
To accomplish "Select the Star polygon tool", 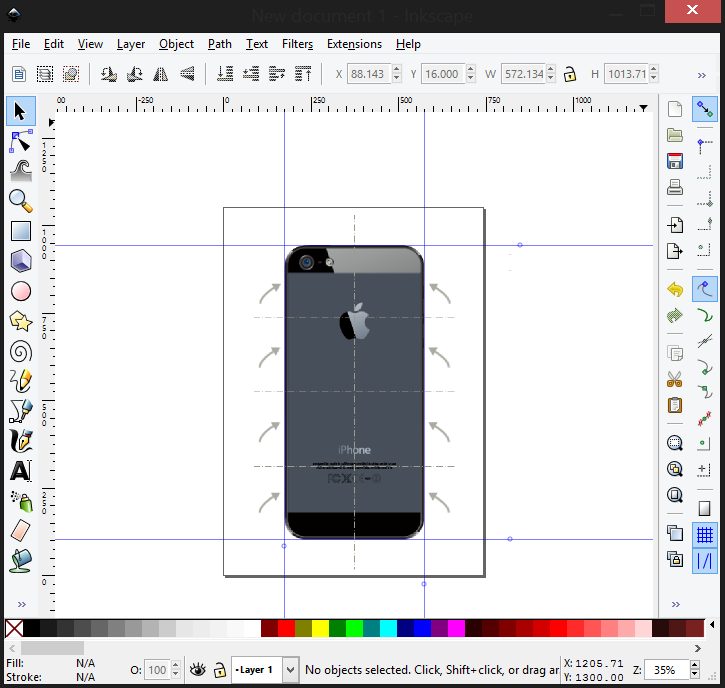I will [20, 321].
